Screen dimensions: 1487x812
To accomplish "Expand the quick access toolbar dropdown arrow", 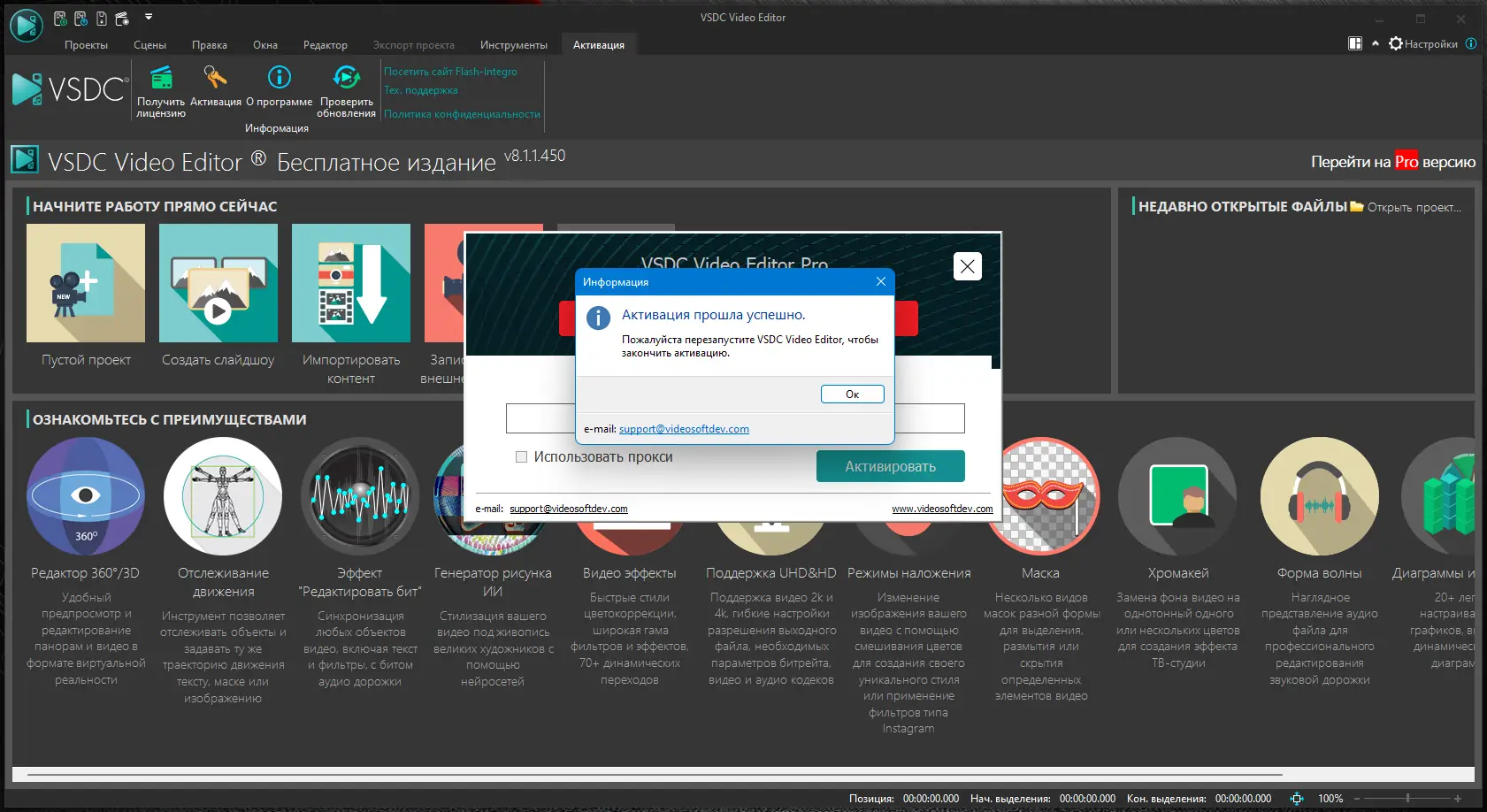I will pyautogui.click(x=149, y=17).
